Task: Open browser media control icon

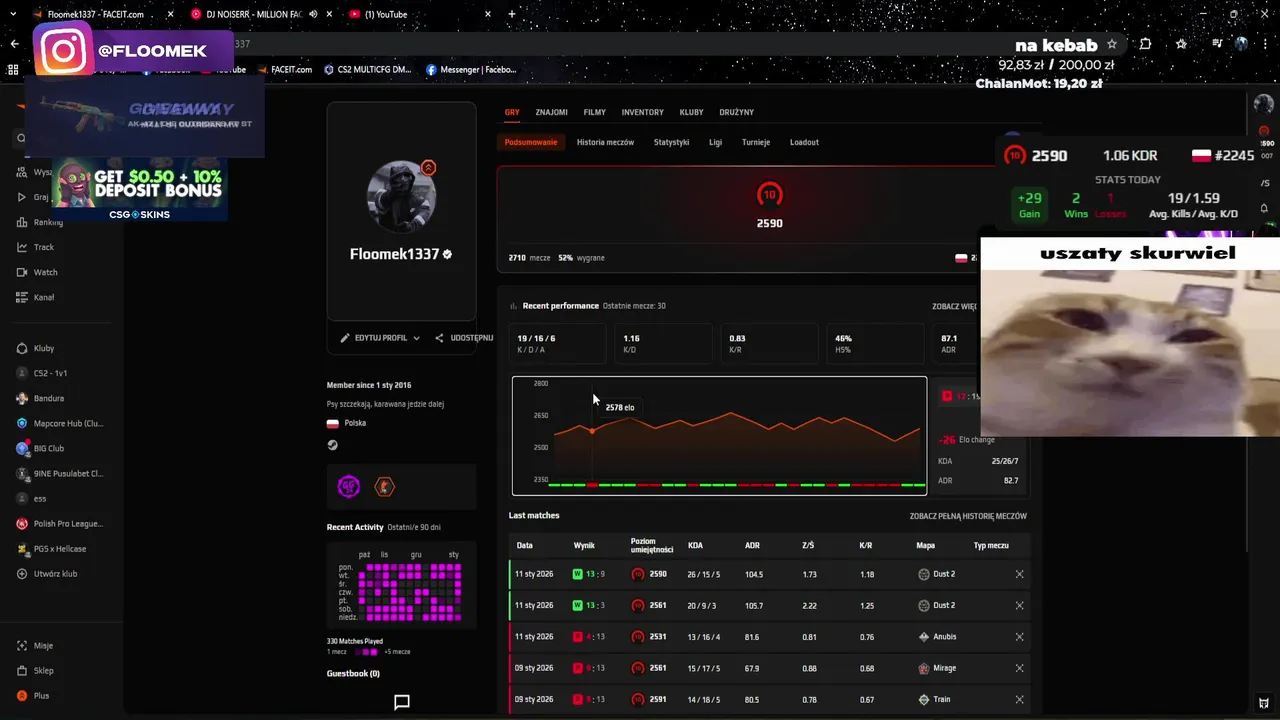Action: [x=1217, y=44]
